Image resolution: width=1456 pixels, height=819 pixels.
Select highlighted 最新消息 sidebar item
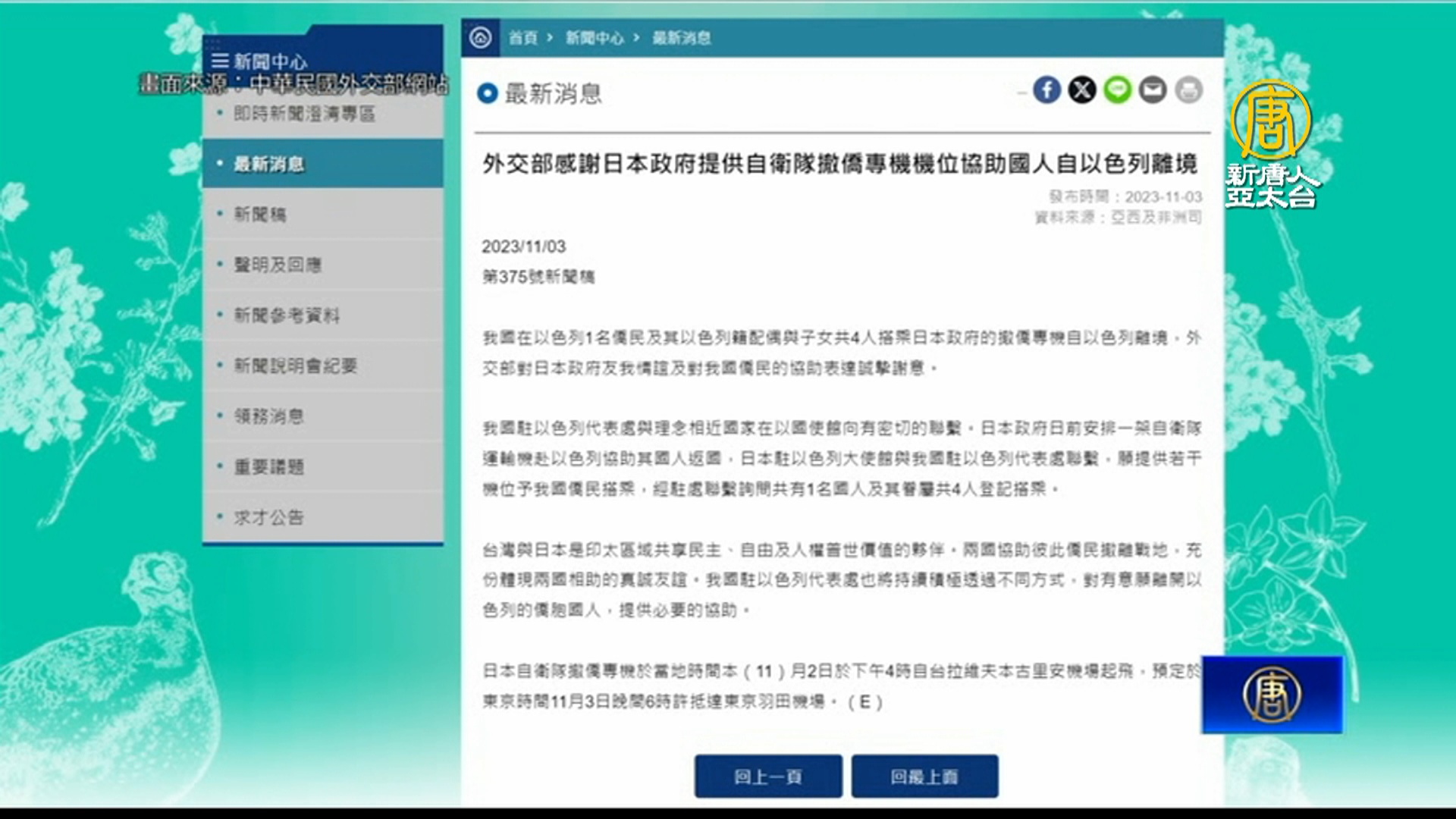click(269, 164)
